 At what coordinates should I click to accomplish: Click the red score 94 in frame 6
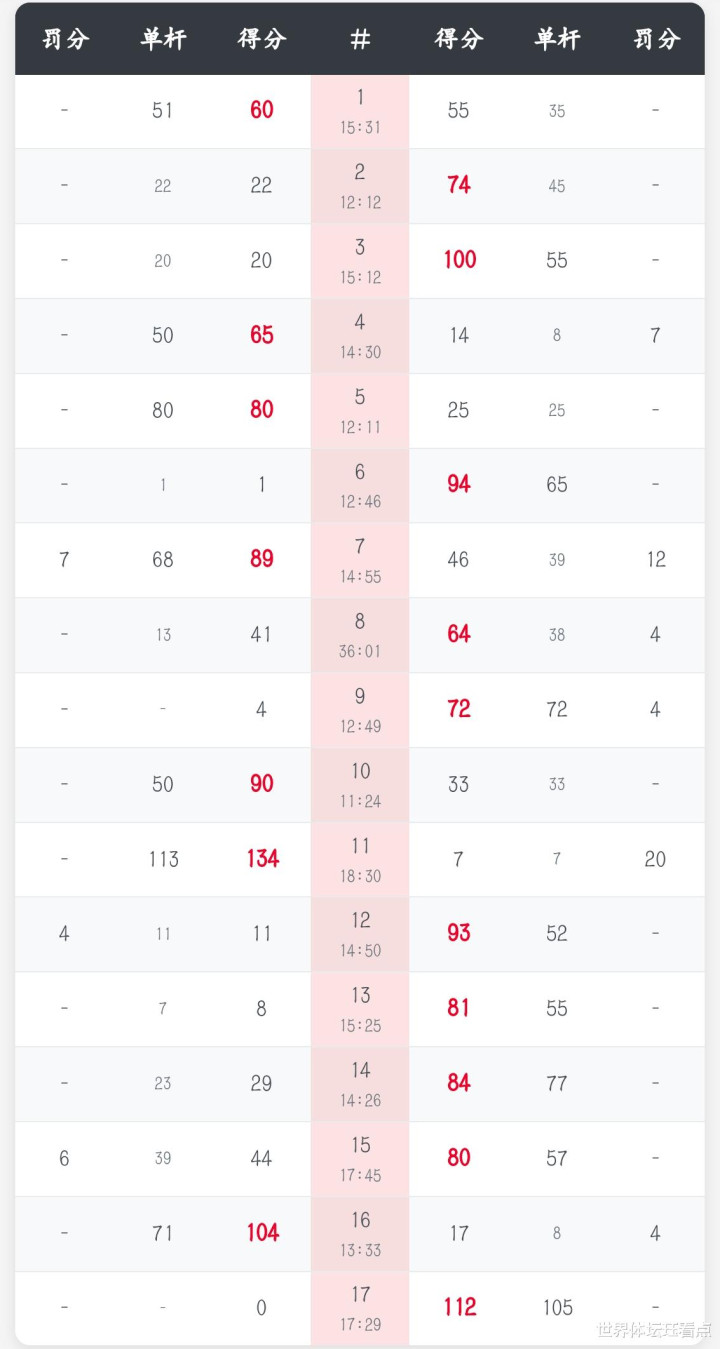pyautogui.click(x=459, y=484)
